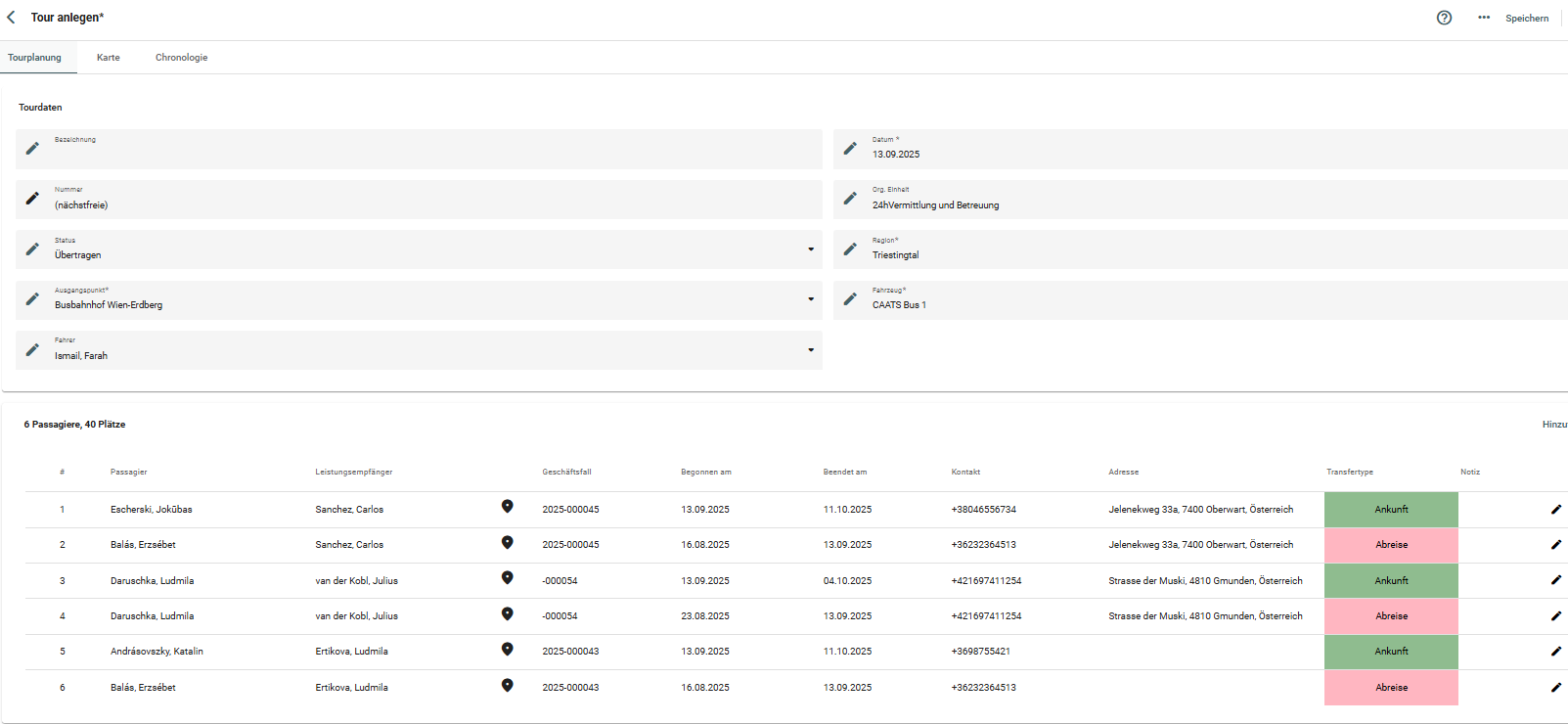
Task: Click the map pin for Escherski, Jokūbas
Action: [507, 507]
